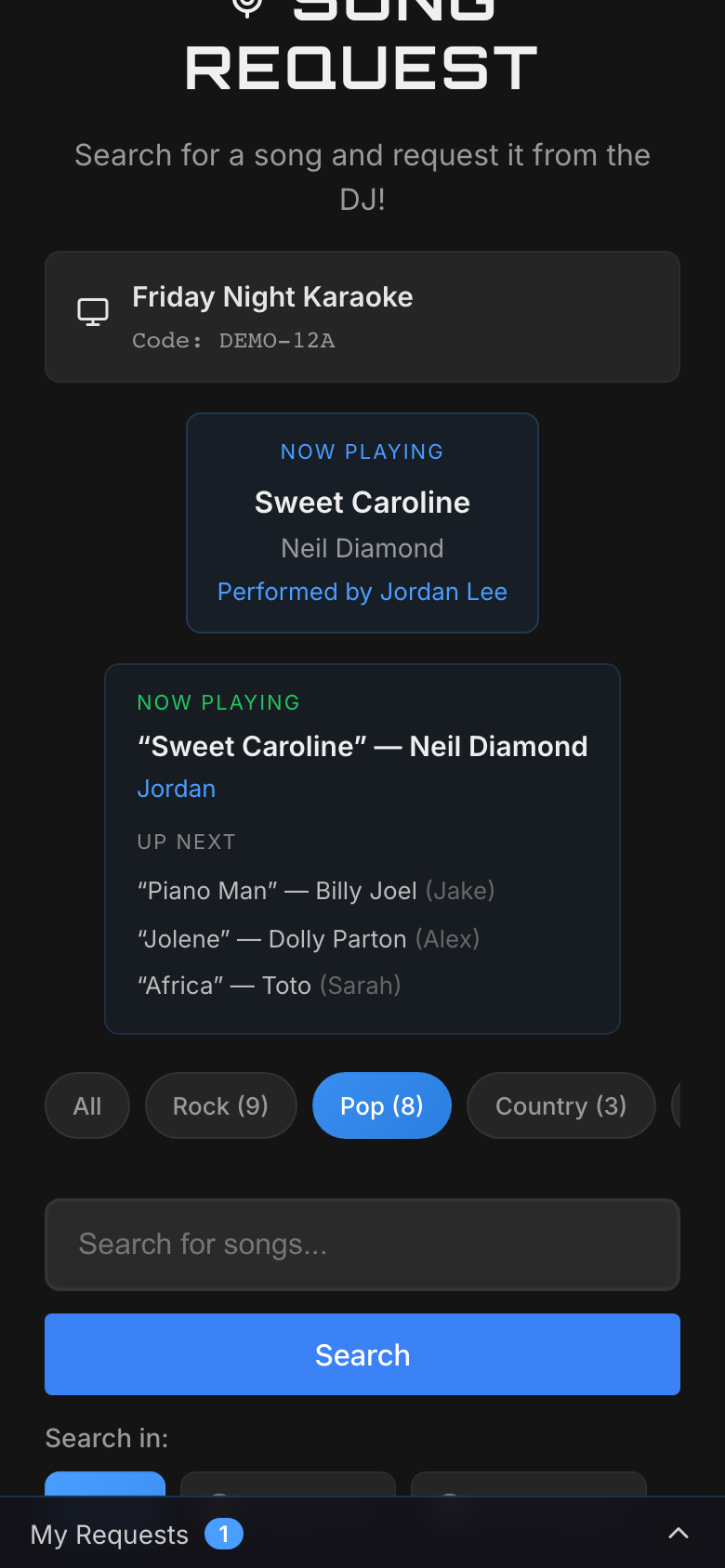Click the microphone icon beside the Song Request title
The width and height of the screenshot is (725, 1568).
pyautogui.click(x=247, y=6)
